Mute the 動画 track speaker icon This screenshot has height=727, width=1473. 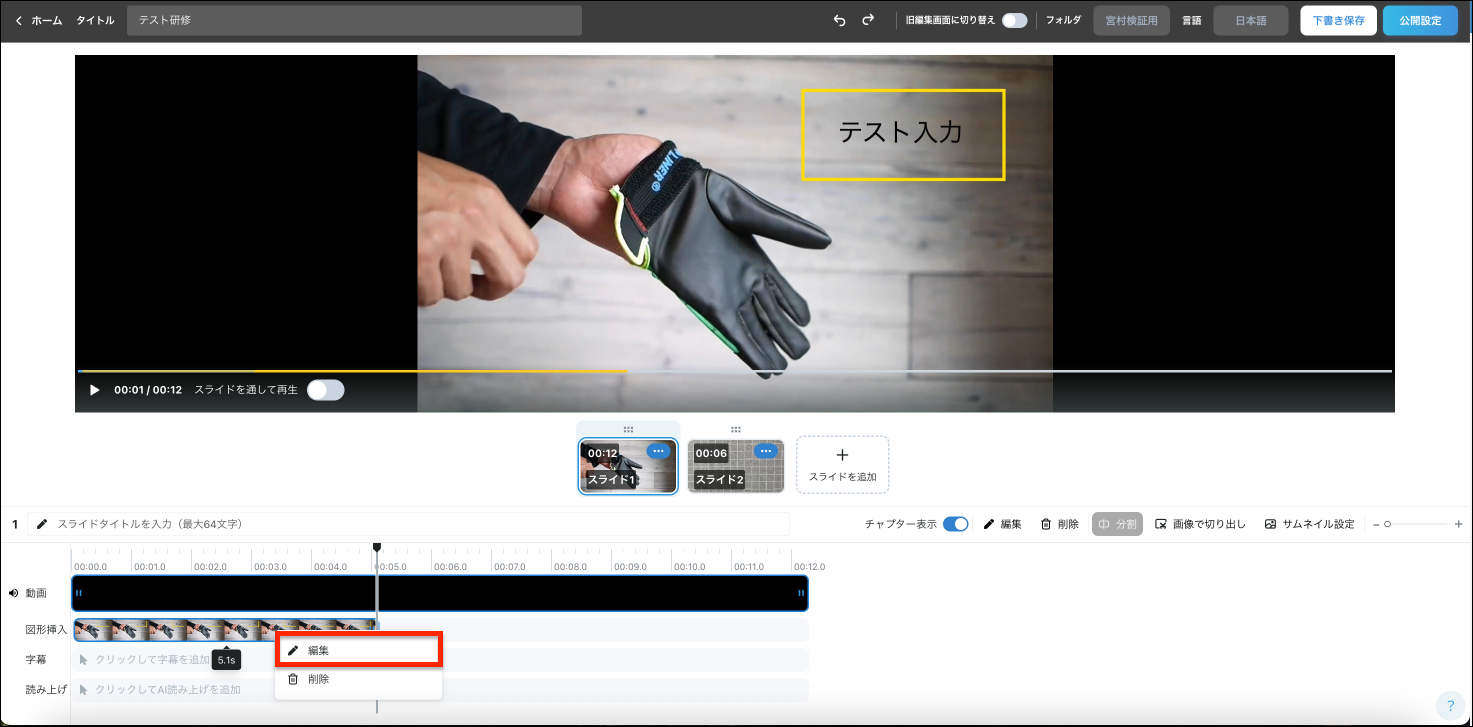point(14,593)
